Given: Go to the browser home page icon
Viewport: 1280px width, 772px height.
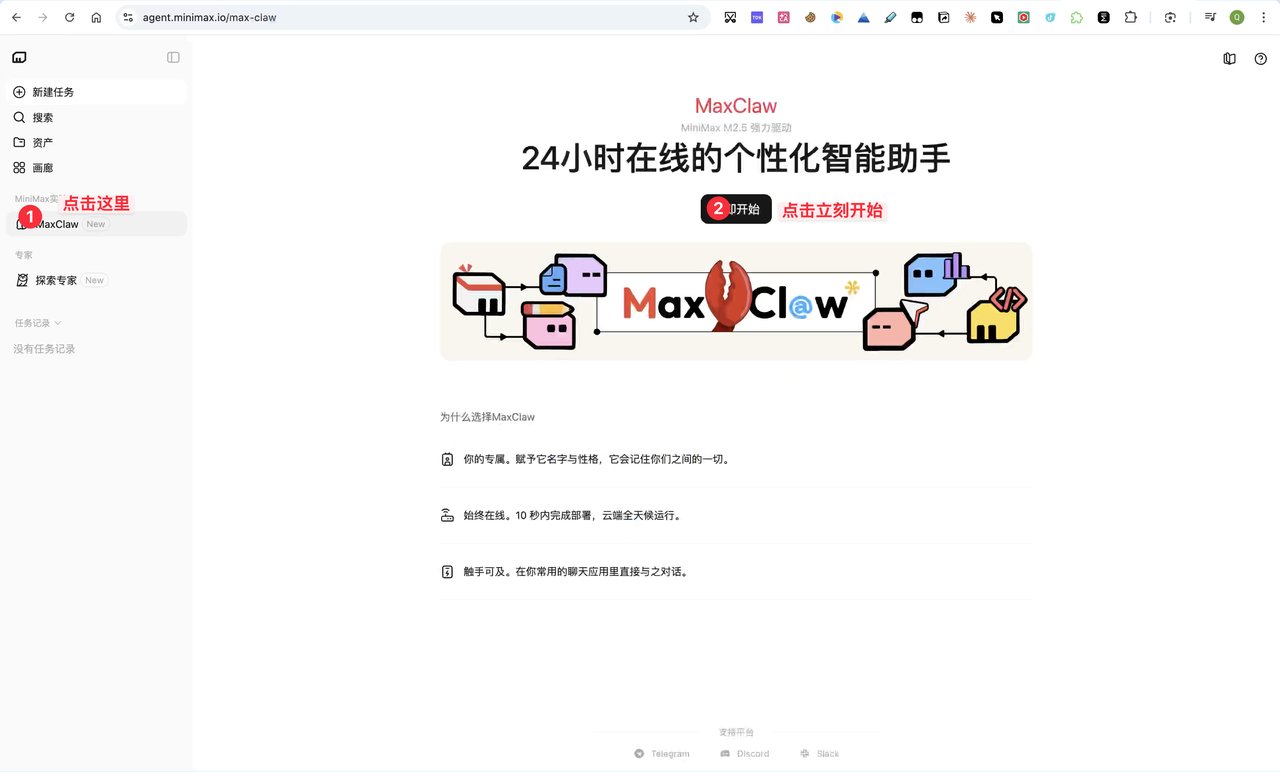Looking at the screenshot, I should click(96, 17).
